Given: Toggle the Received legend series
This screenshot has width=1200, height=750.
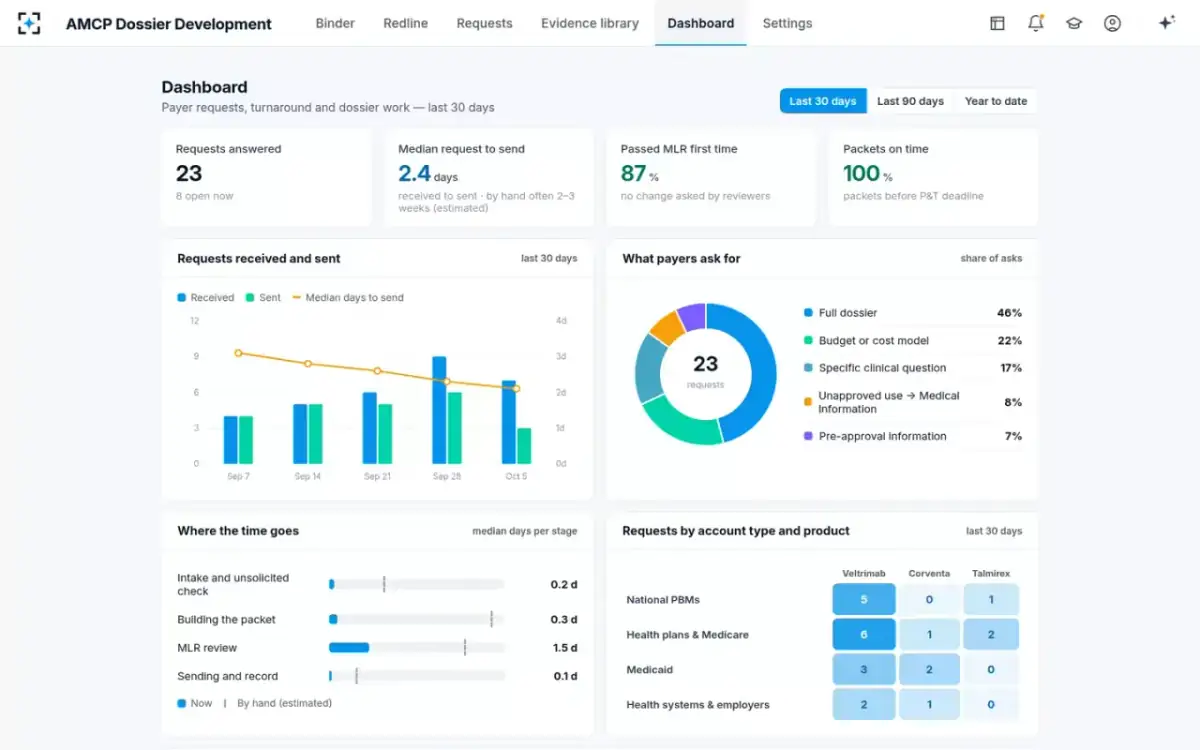Looking at the screenshot, I should click(205, 297).
